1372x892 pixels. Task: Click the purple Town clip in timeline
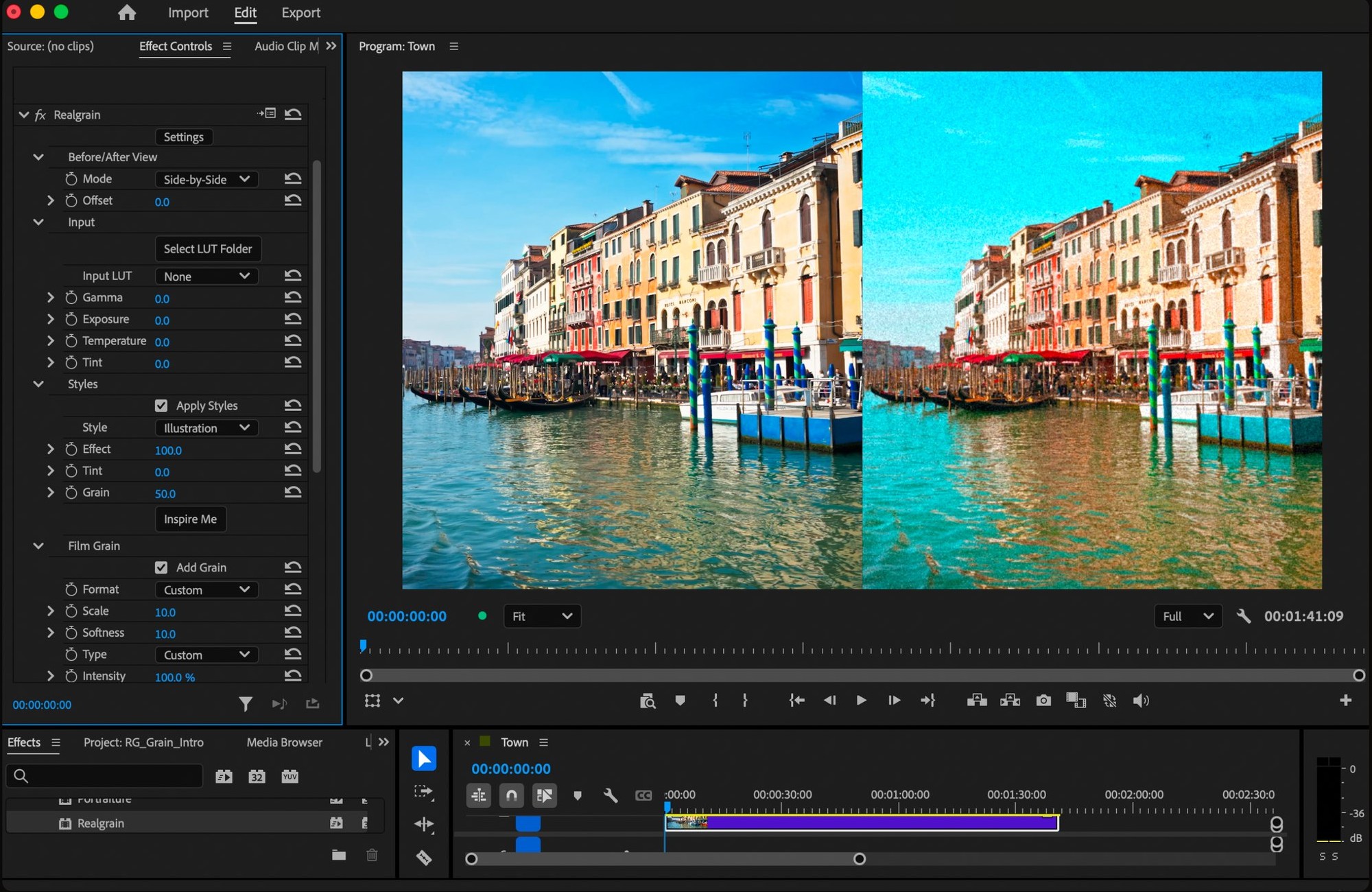862,822
